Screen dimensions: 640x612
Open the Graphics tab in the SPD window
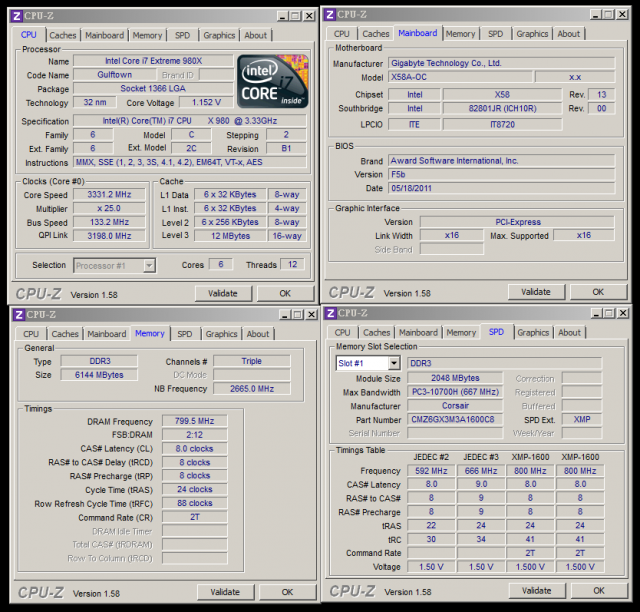coord(533,333)
